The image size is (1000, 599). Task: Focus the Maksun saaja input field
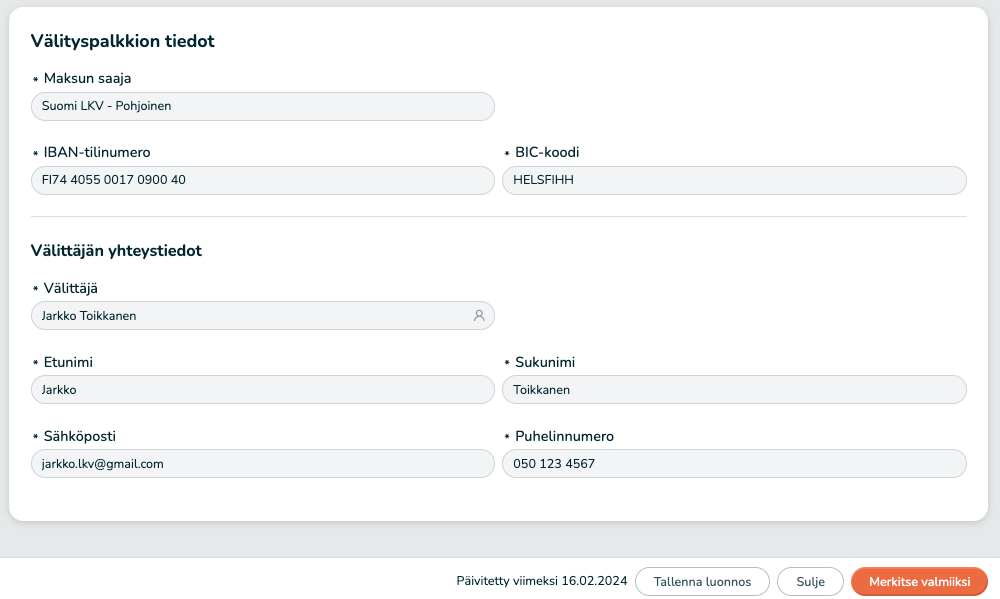[262, 106]
